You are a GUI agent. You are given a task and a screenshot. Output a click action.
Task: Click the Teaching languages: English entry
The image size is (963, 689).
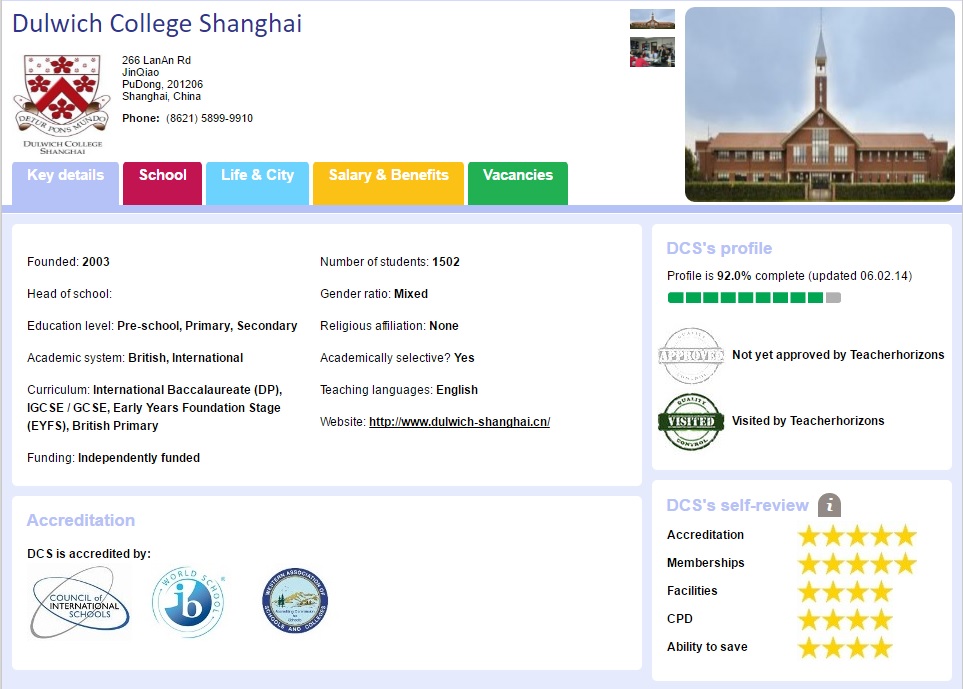tap(399, 390)
